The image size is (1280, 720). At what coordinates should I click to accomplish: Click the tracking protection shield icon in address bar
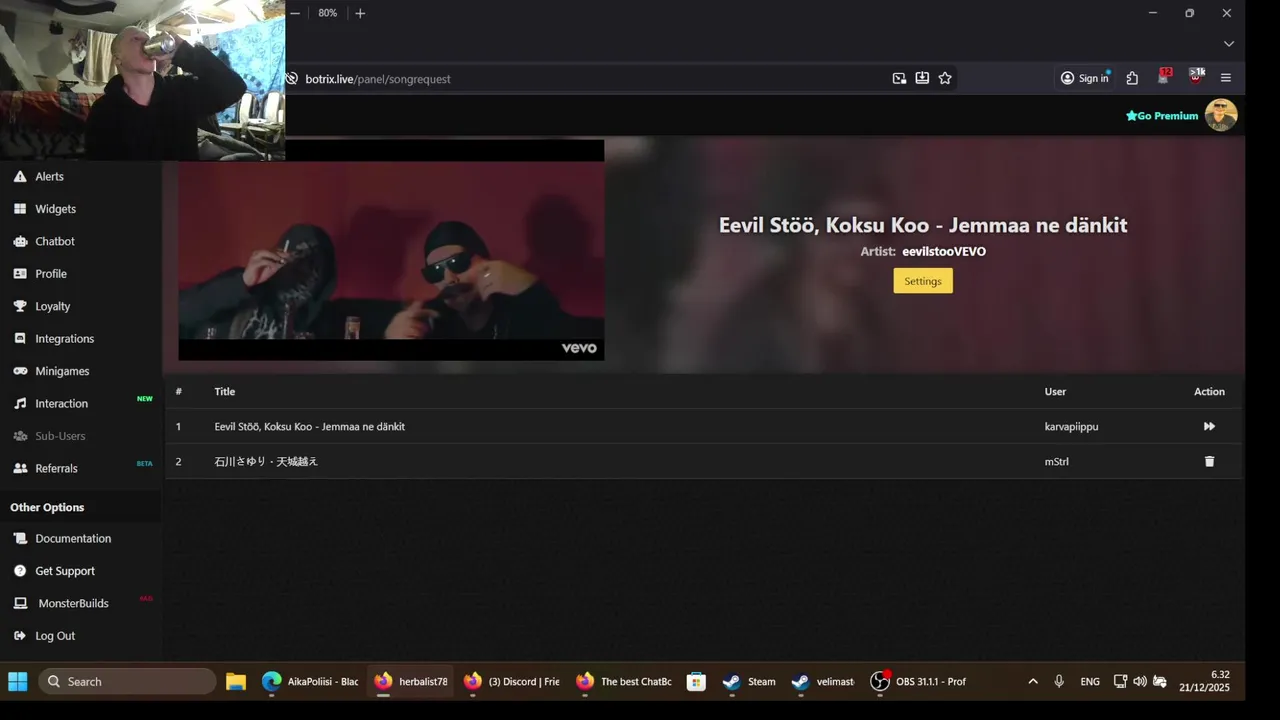click(x=292, y=78)
